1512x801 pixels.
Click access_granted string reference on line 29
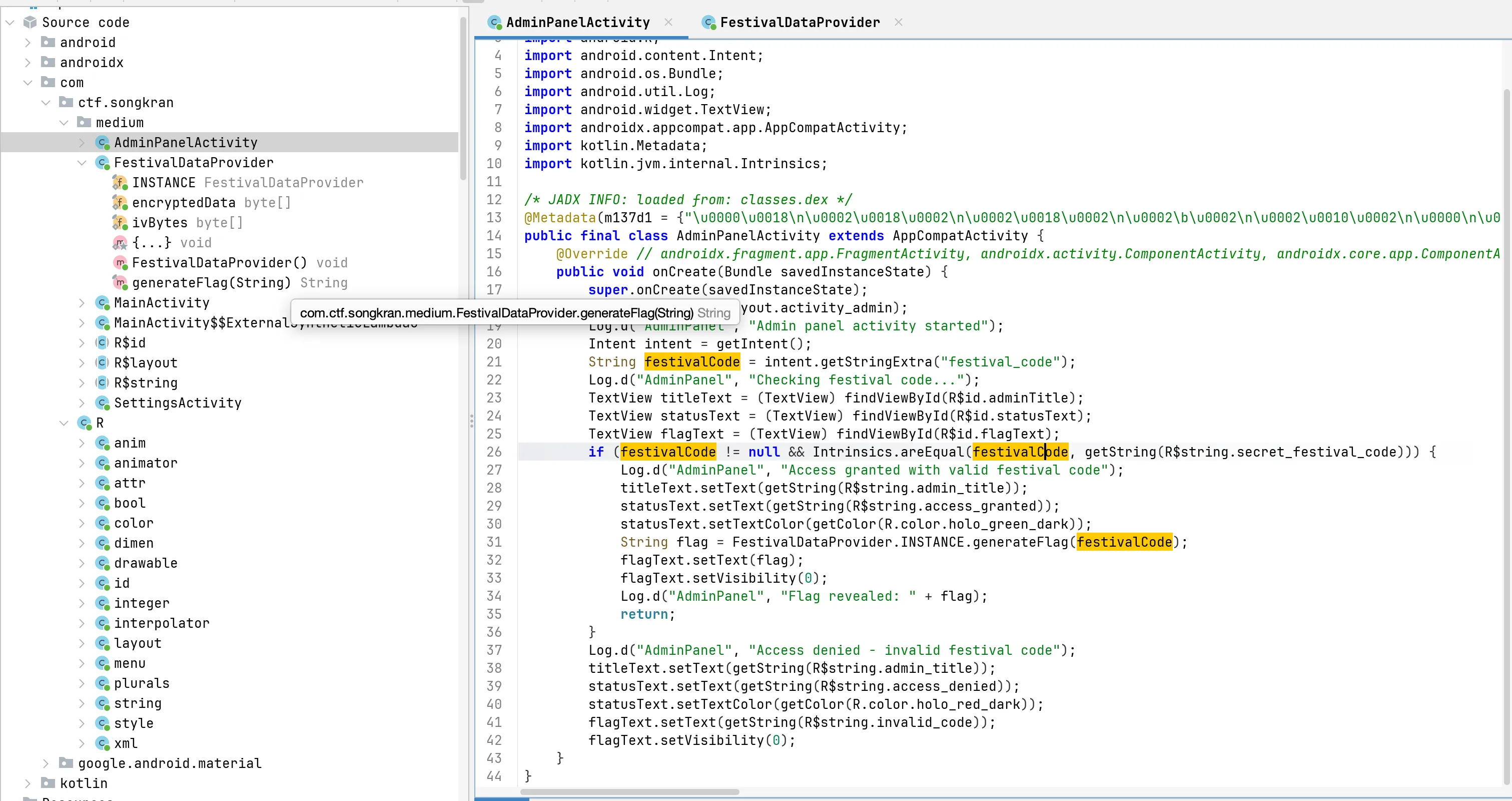coord(980,506)
